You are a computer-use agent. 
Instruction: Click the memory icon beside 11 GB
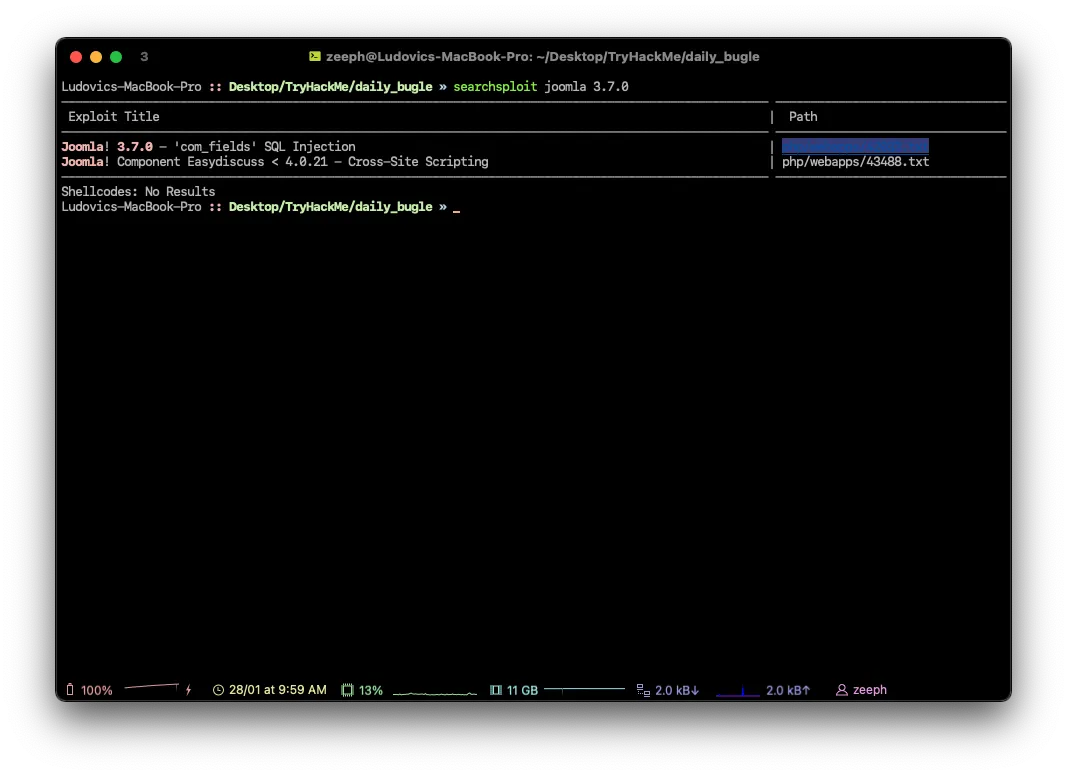[x=496, y=690]
